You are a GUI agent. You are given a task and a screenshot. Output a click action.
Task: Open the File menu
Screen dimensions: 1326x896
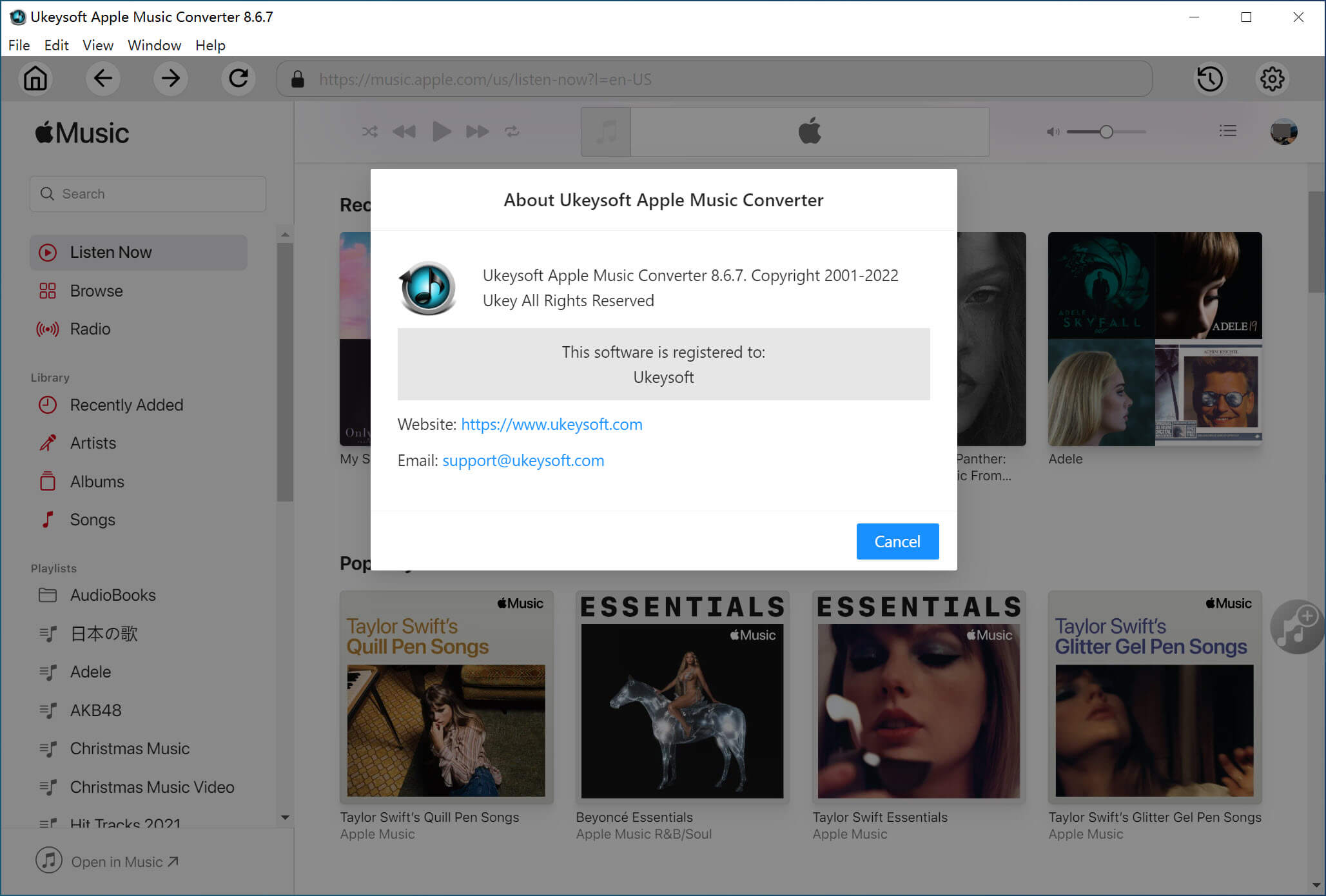click(18, 45)
